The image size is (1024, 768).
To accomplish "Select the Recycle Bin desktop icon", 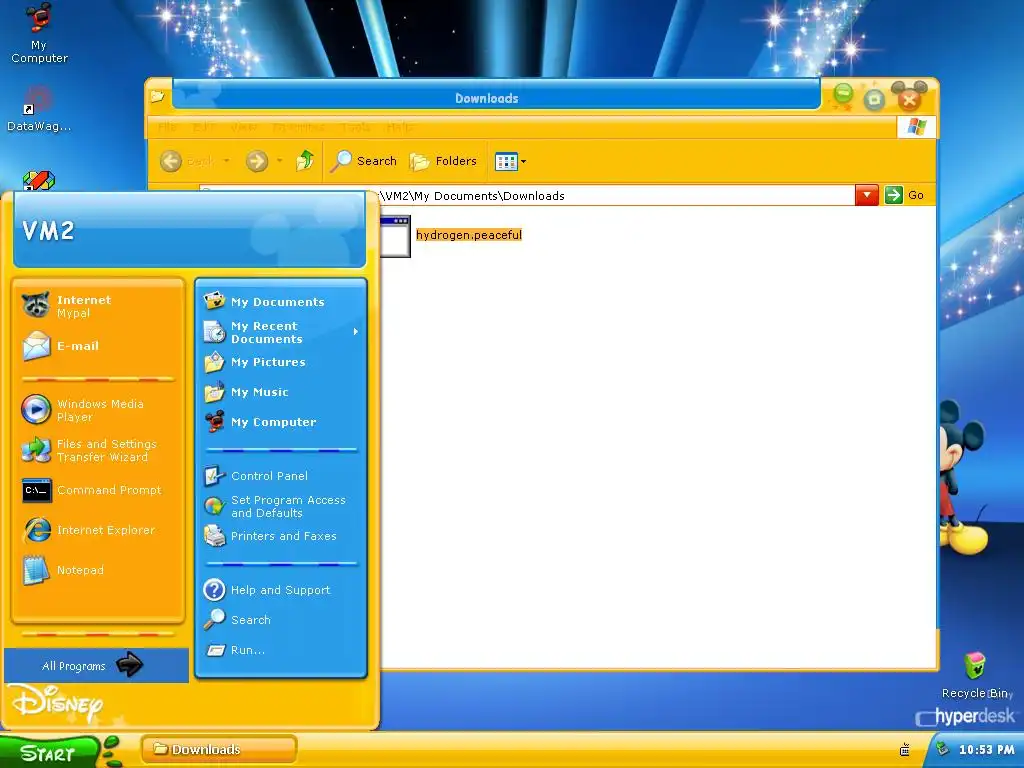I will [x=975, y=675].
